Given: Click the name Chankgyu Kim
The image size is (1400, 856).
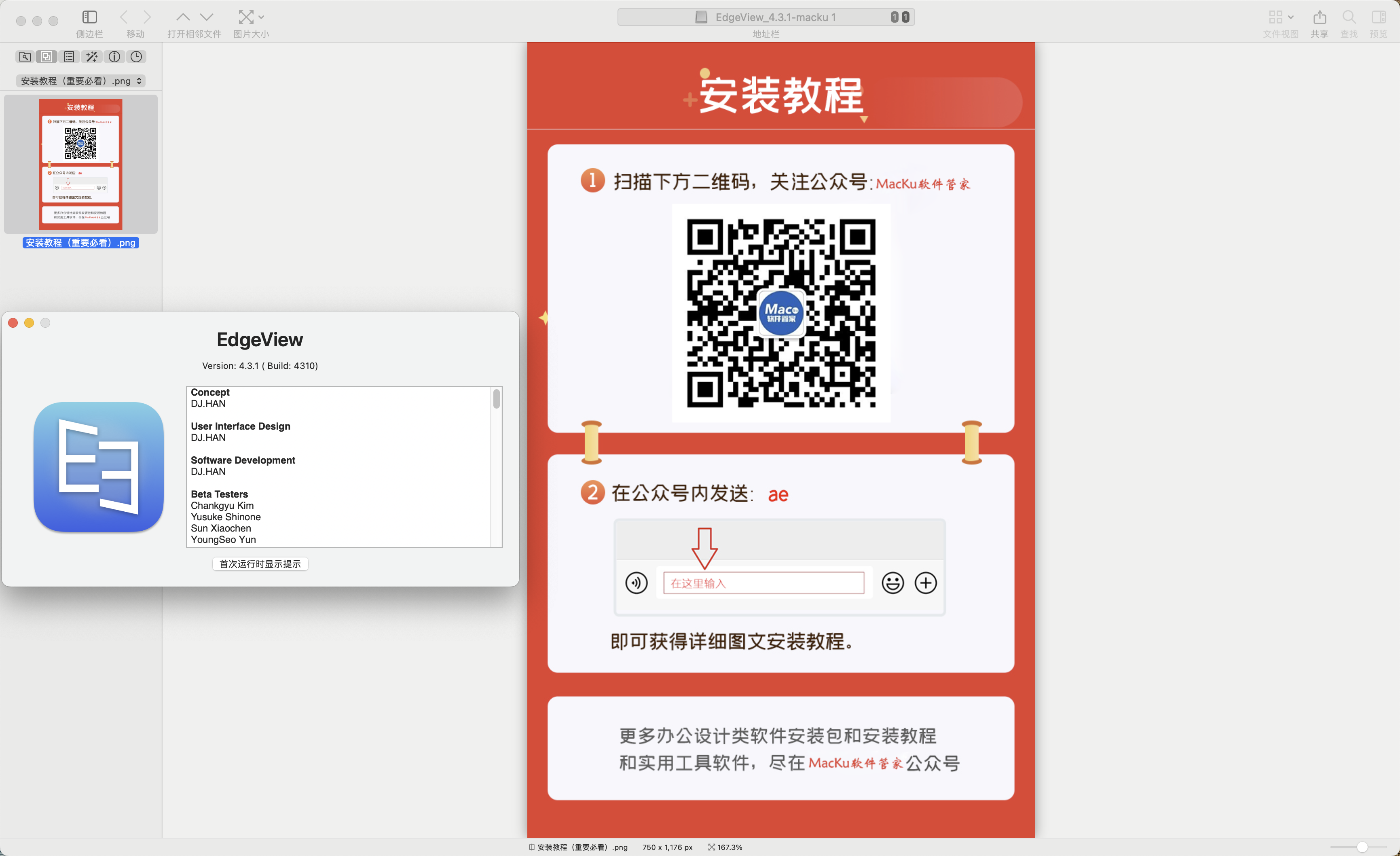Looking at the screenshot, I should point(222,506).
